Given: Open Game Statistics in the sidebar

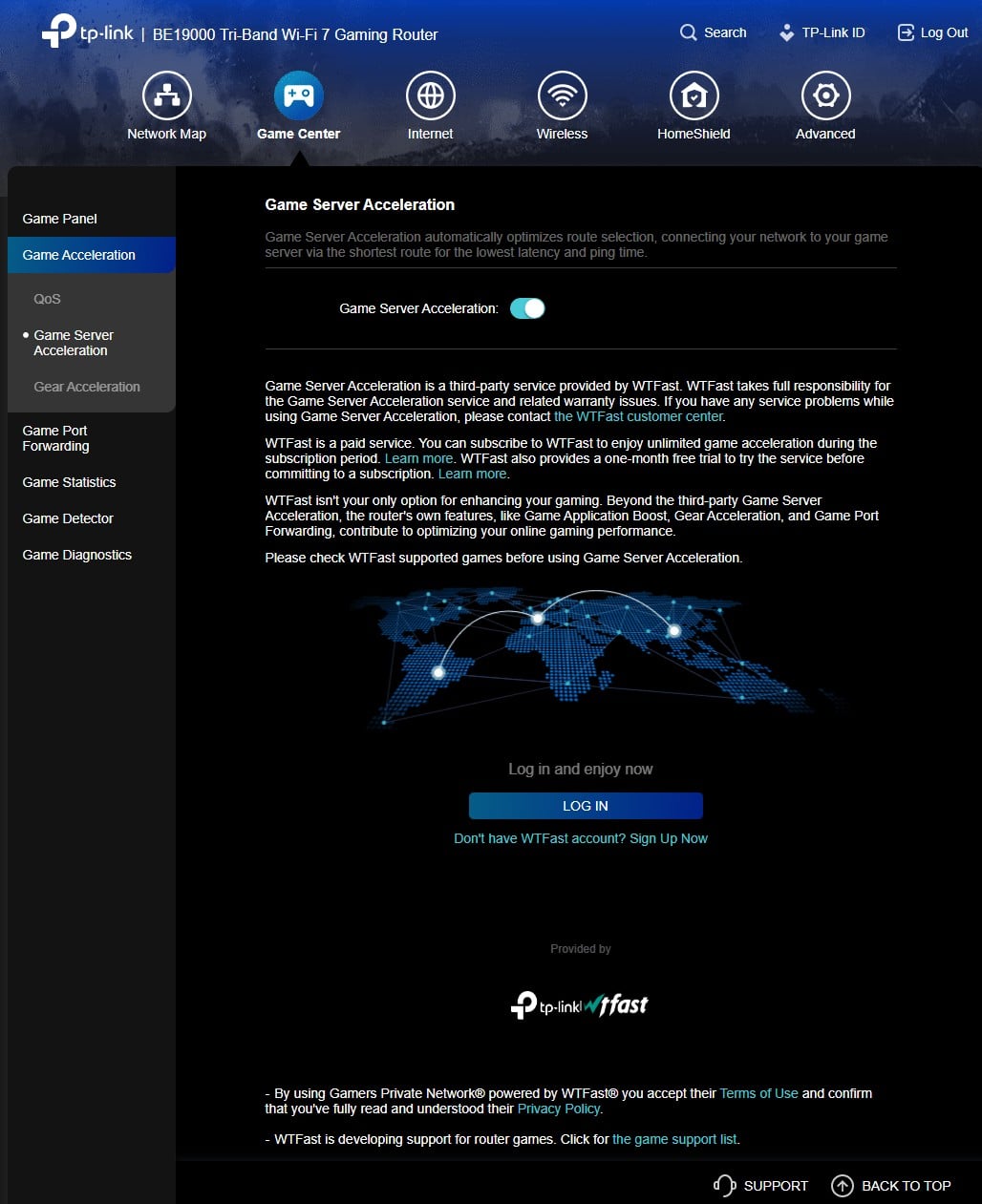Looking at the screenshot, I should point(69,482).
